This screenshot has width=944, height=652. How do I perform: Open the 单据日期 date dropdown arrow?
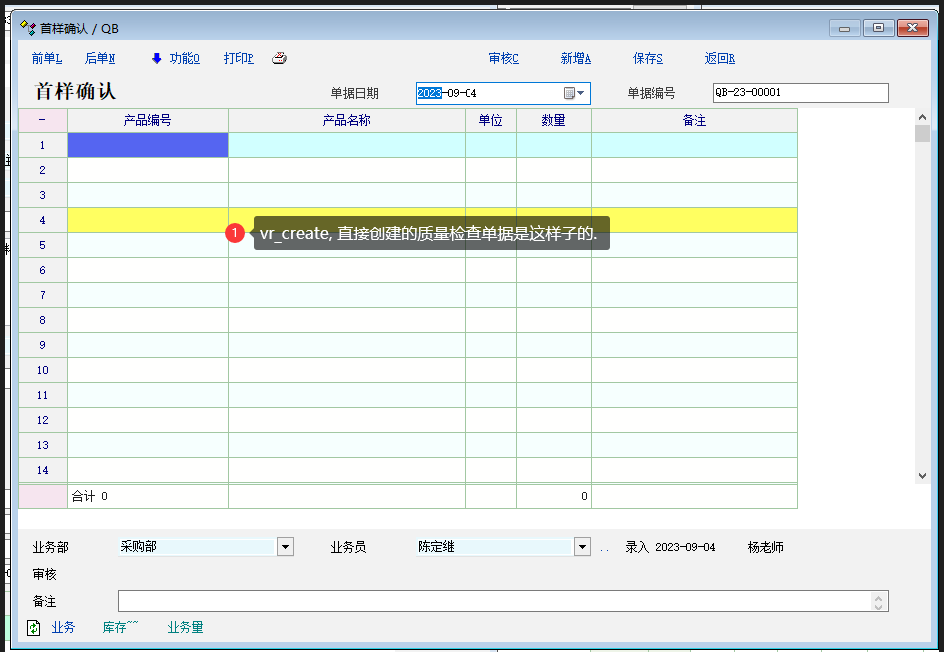coord(581,93)
